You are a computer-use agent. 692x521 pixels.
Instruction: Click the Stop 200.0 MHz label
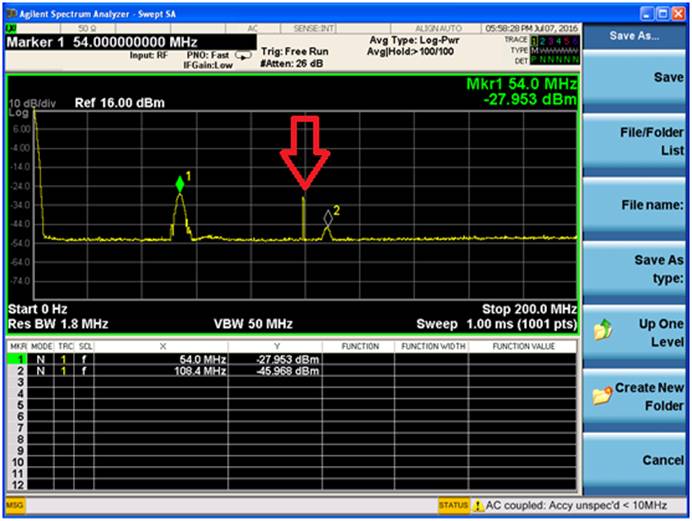pyautogui.click(x=529, y=309)
